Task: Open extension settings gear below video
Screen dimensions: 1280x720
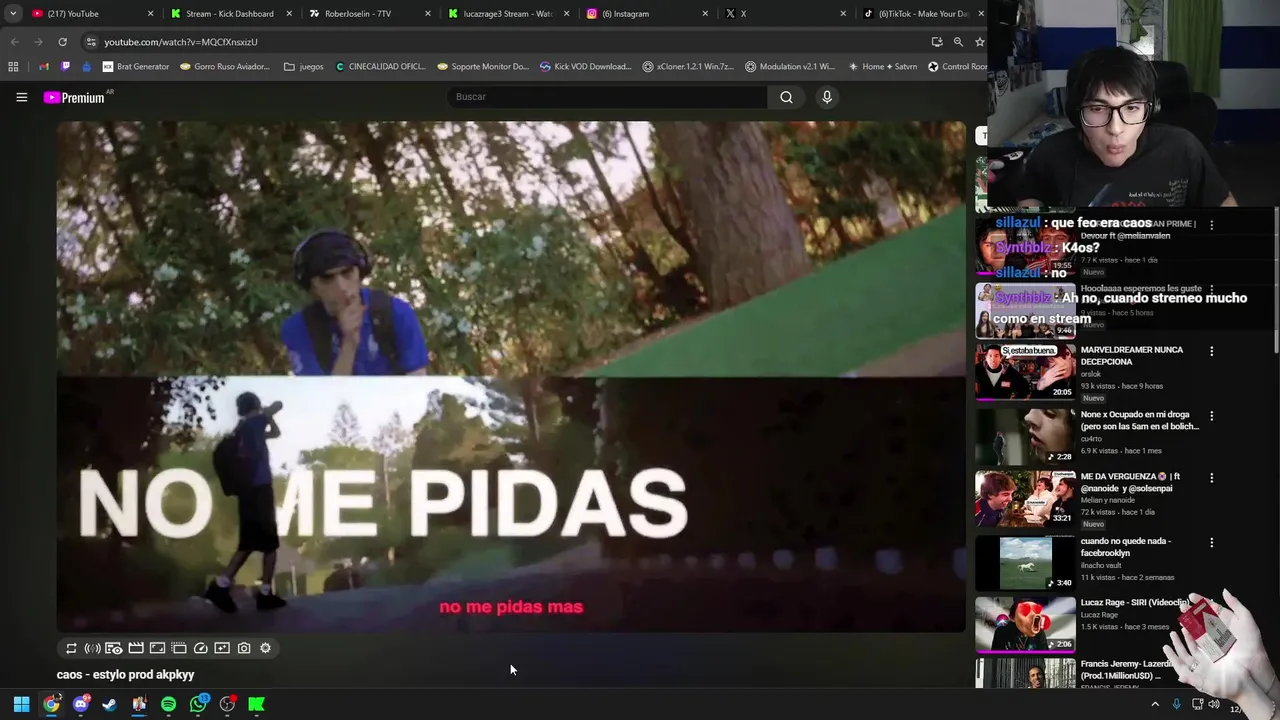Action: point(265,648)
